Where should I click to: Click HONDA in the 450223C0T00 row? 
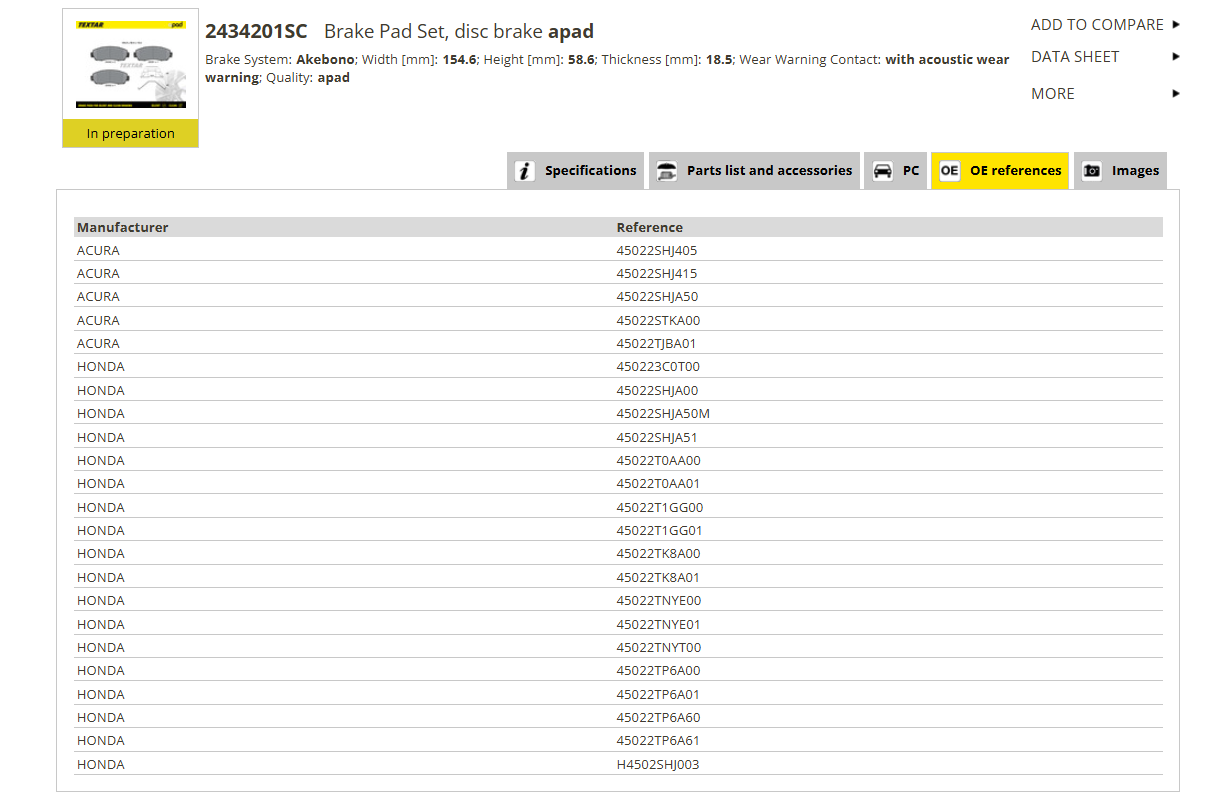coord(101,367)
